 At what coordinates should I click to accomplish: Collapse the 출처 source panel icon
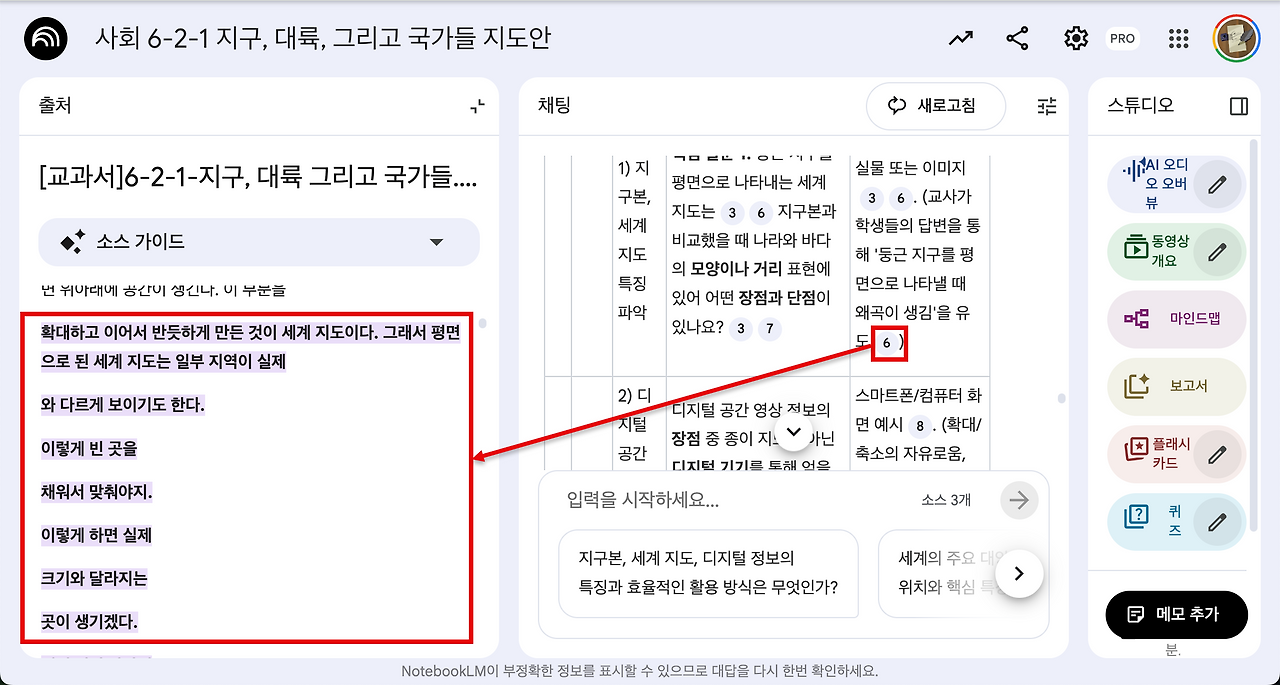[477, 106]
